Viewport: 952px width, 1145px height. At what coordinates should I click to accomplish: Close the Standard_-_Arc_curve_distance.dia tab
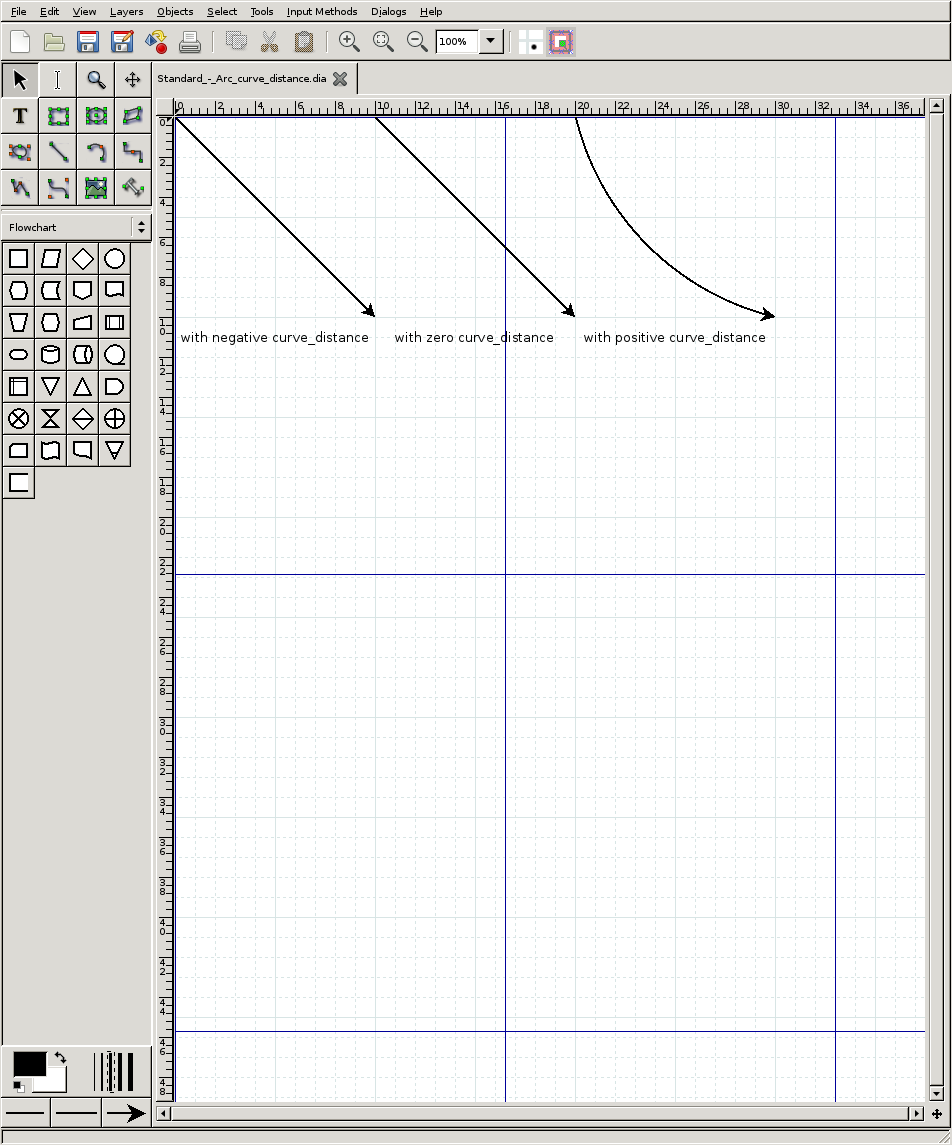(x=340, y=79)
